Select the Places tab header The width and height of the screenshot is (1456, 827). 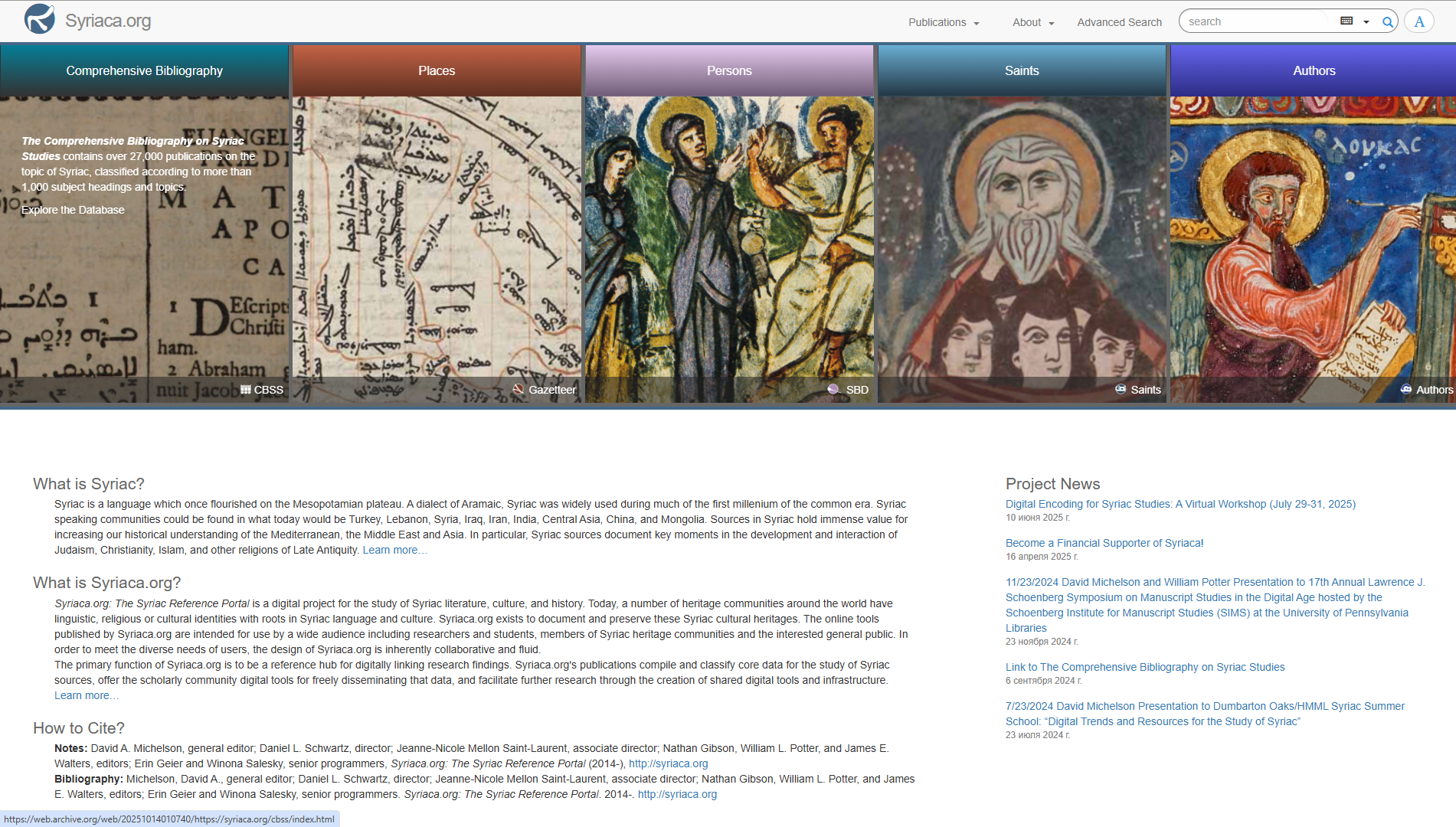[x=437, y=70]
